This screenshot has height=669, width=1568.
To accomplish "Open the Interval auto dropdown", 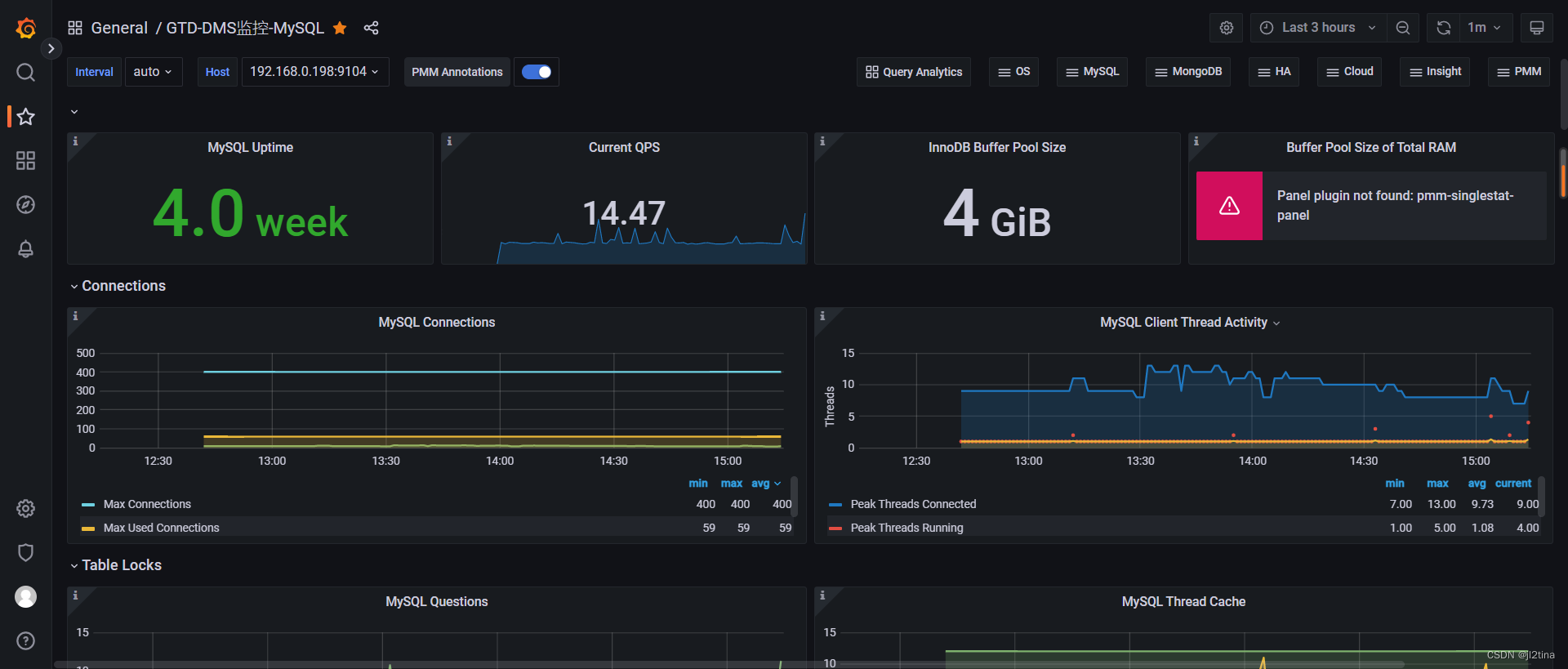I will click(x=153, y=72).
